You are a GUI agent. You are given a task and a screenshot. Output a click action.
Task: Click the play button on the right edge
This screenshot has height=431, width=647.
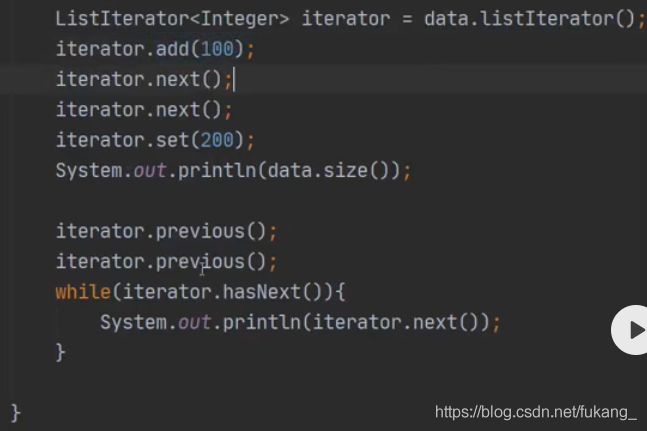pyautogui.click(x=632, y=329)
